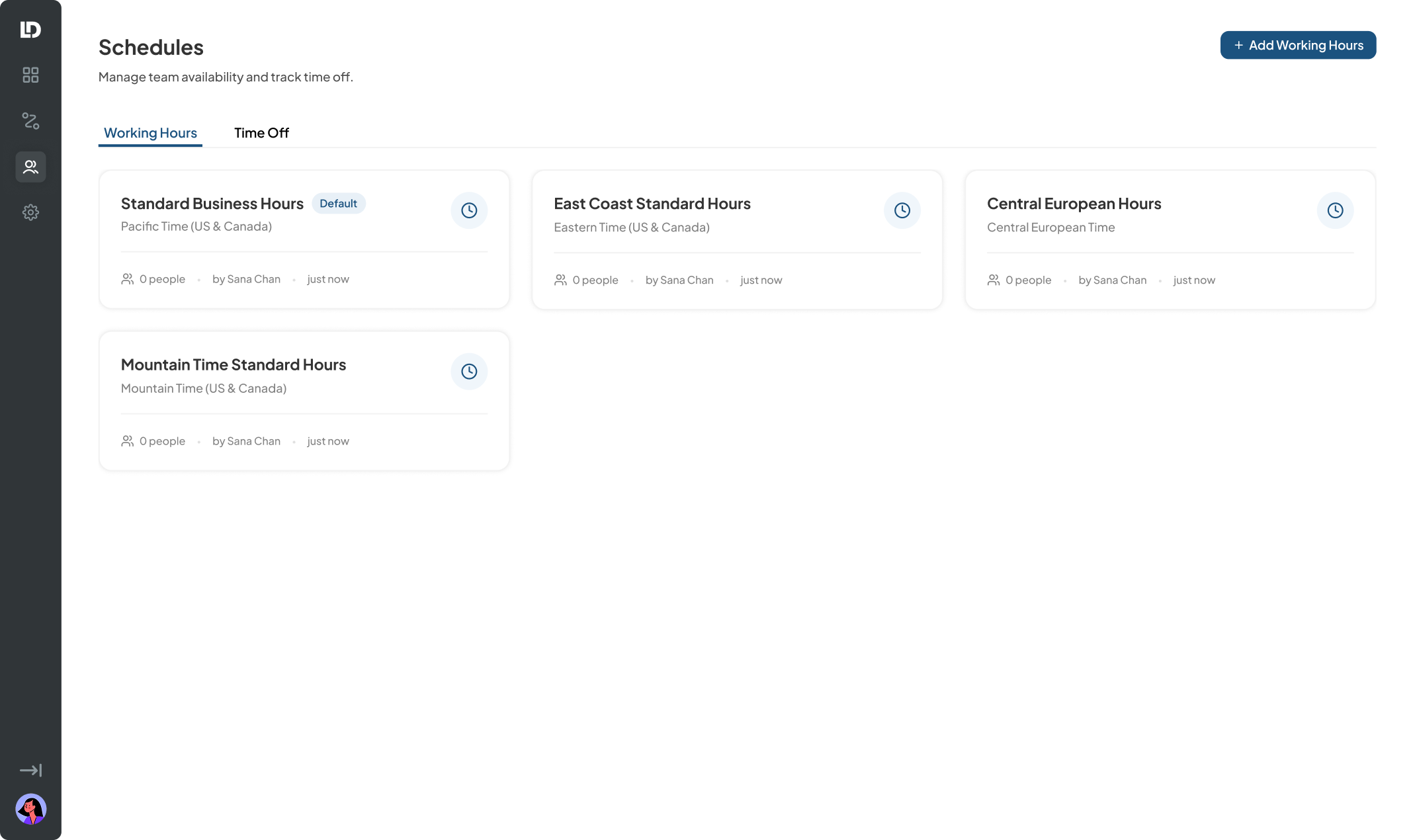Switch to the Working Hours tab
This screenshot has width=1413, height=840.
pyautogui.click(x=150, y=133)
